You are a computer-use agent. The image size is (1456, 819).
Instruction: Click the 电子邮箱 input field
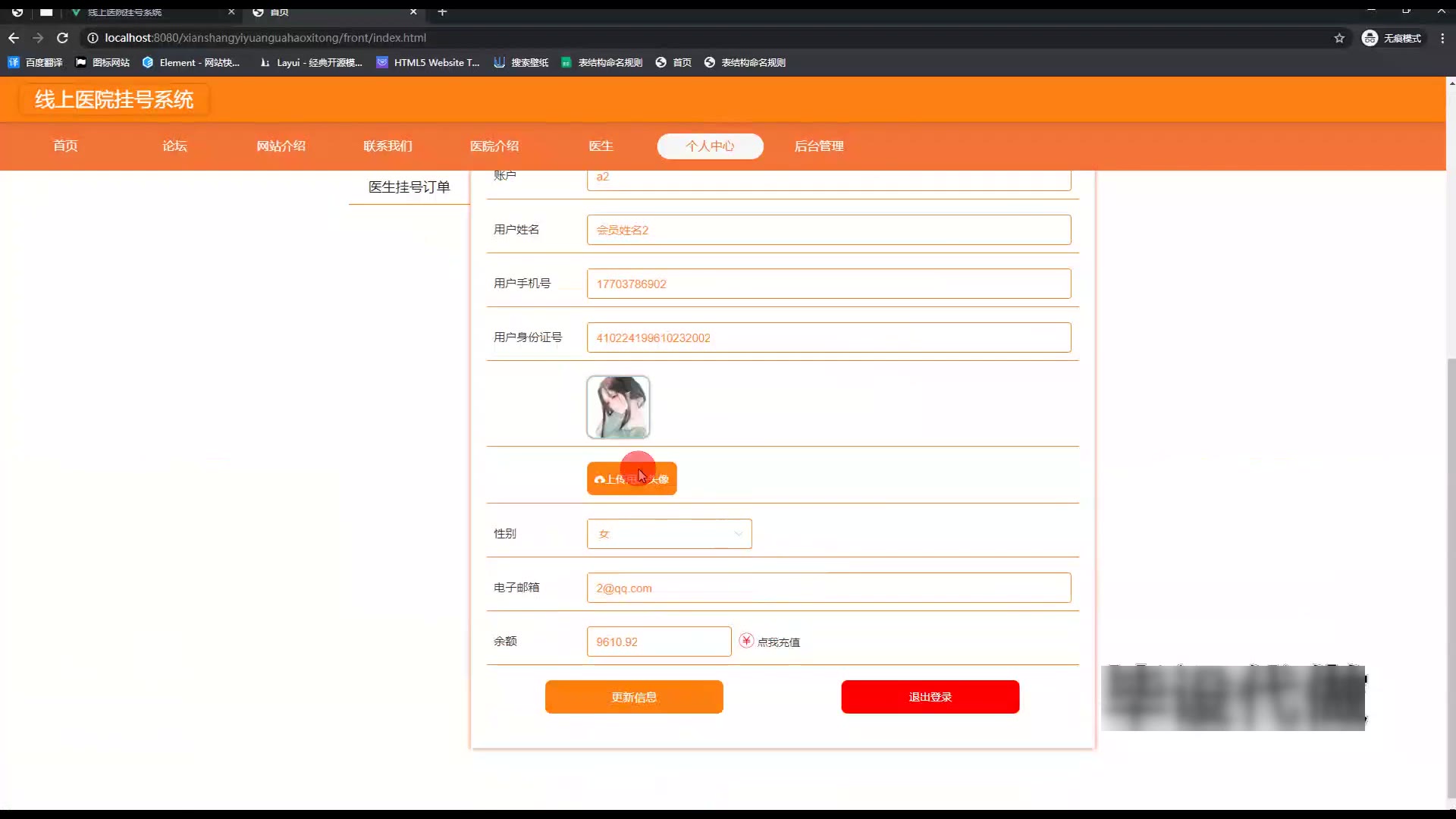point(828,588)
